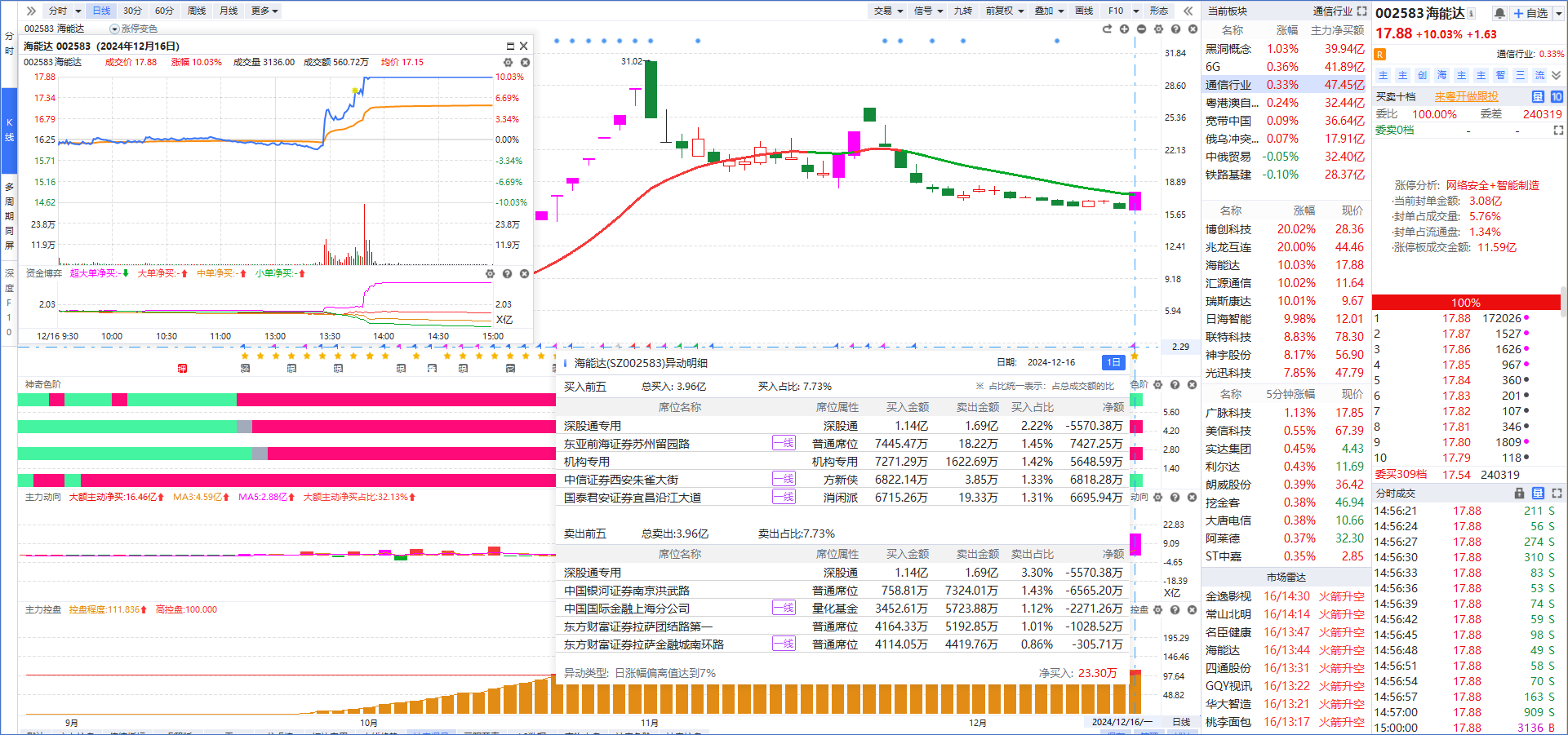Zoom out the K-line chart with minus icon

point(1141,29)
